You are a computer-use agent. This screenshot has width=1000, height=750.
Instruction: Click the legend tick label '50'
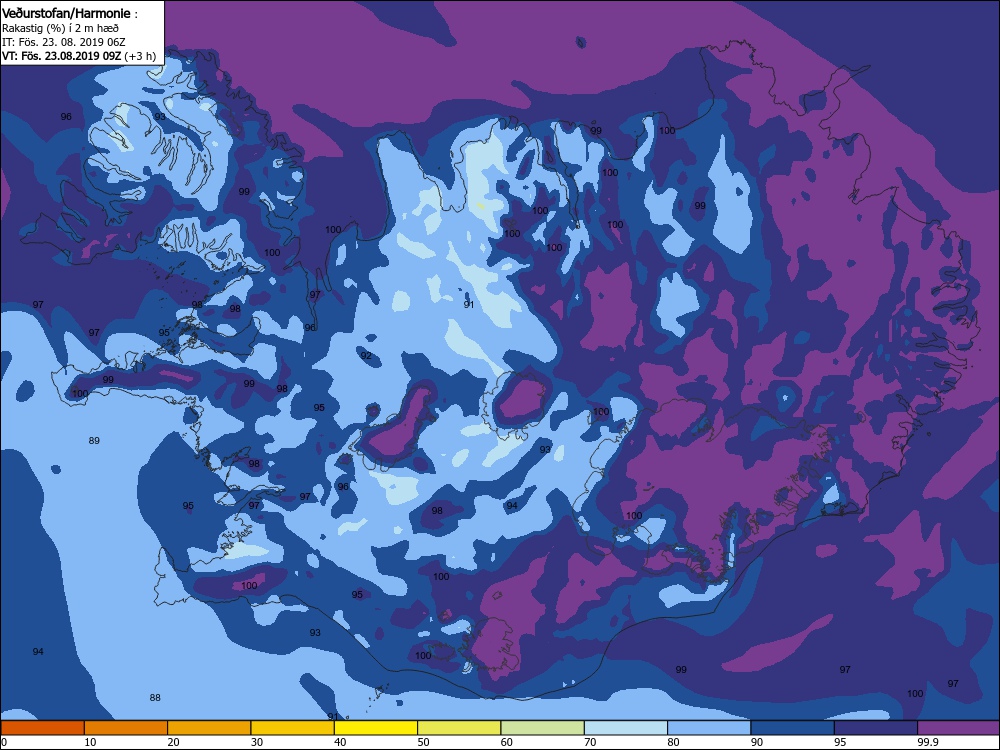[x=423, y=742]
